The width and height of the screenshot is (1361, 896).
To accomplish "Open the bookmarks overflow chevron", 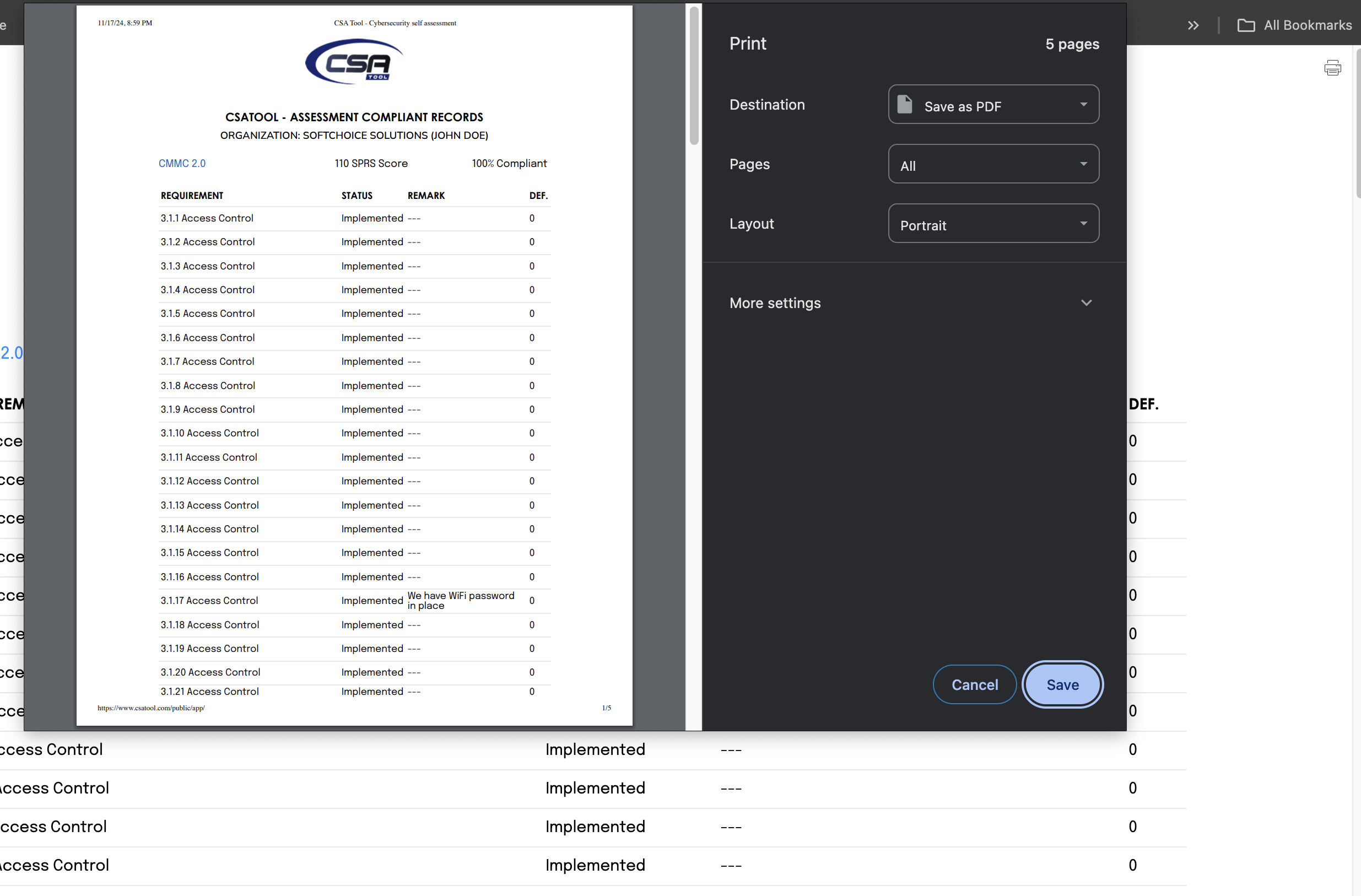I will tap(1193, 25).
